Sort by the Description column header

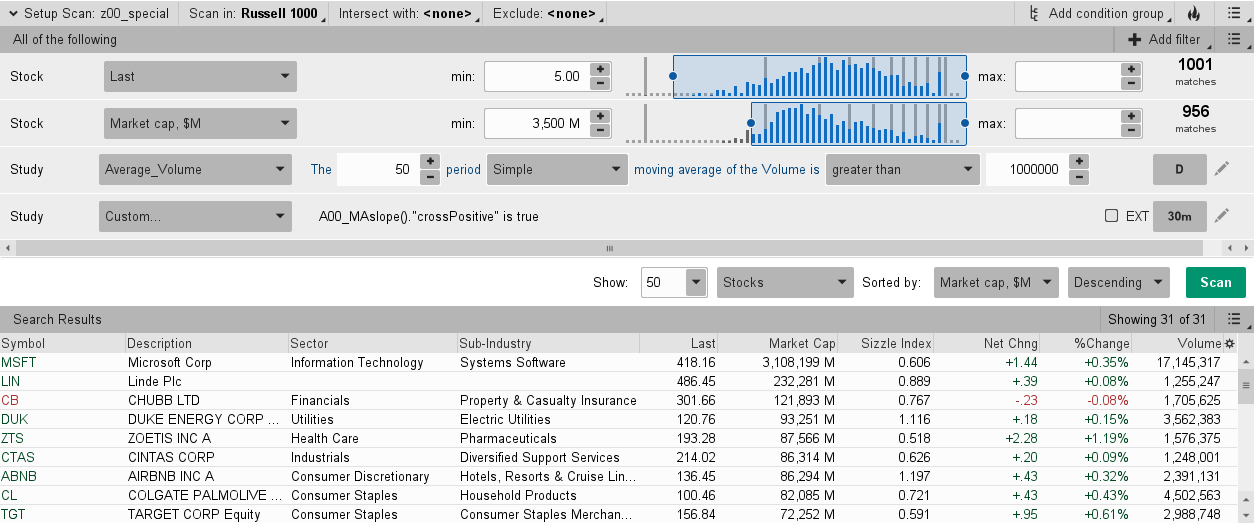coord(206,344)
